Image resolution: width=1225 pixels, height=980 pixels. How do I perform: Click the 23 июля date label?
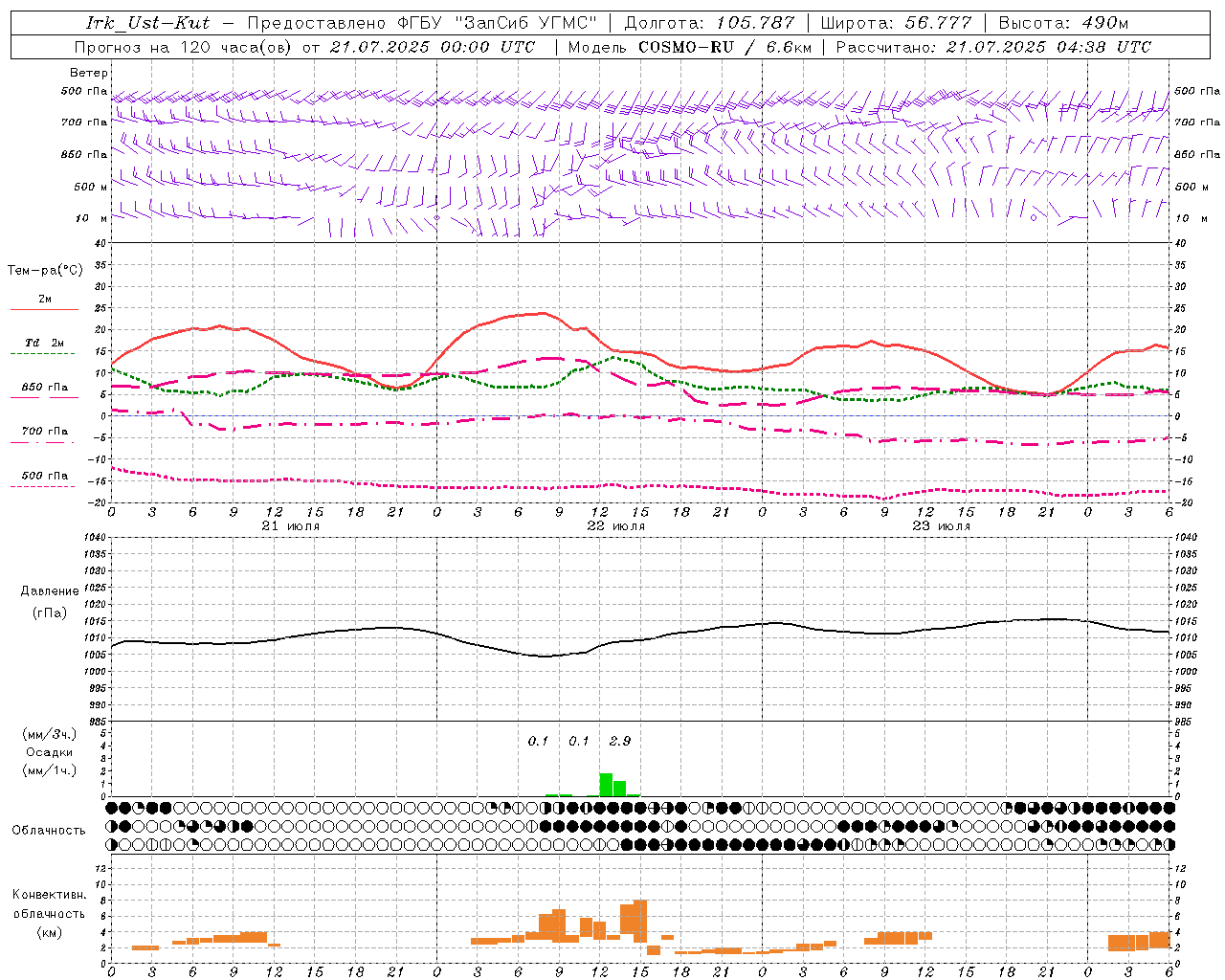point(942,526)
